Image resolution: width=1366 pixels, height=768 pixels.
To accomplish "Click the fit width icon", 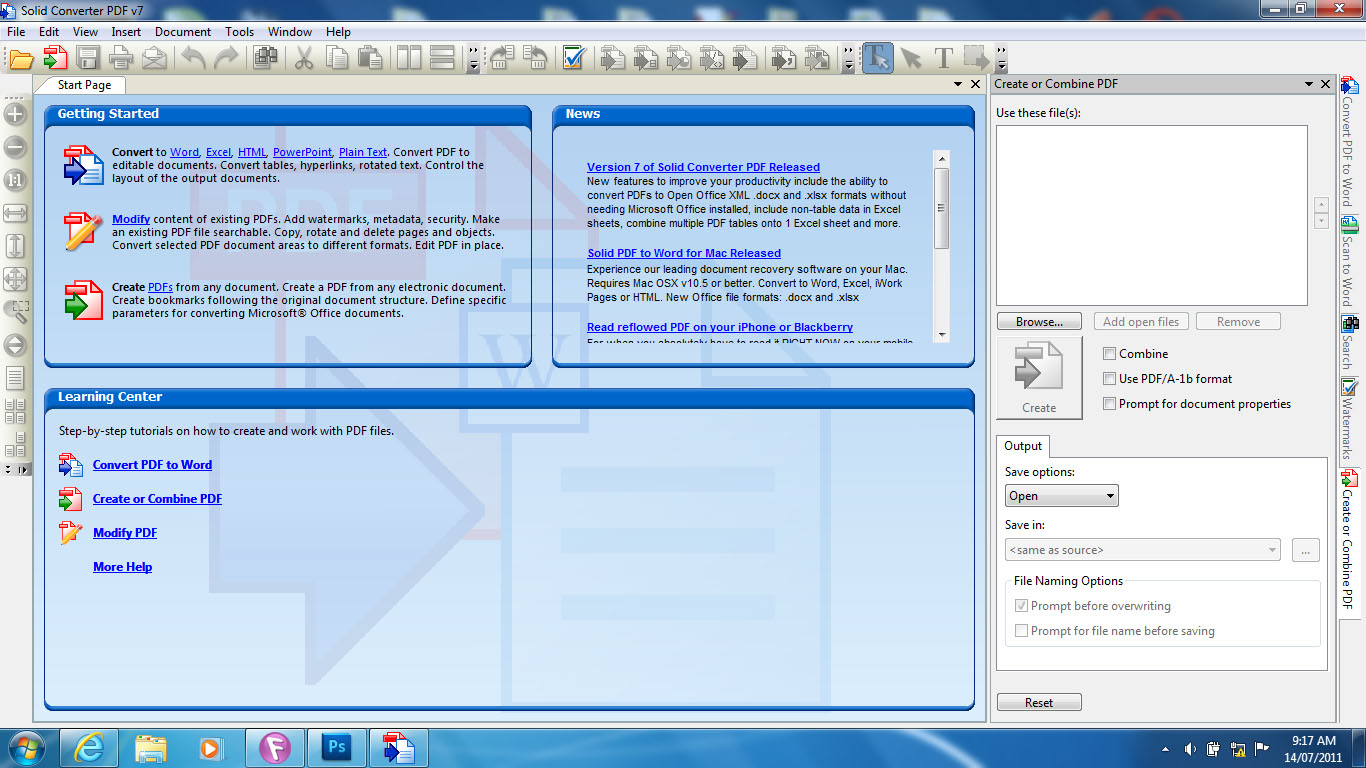I will [15, 213].
